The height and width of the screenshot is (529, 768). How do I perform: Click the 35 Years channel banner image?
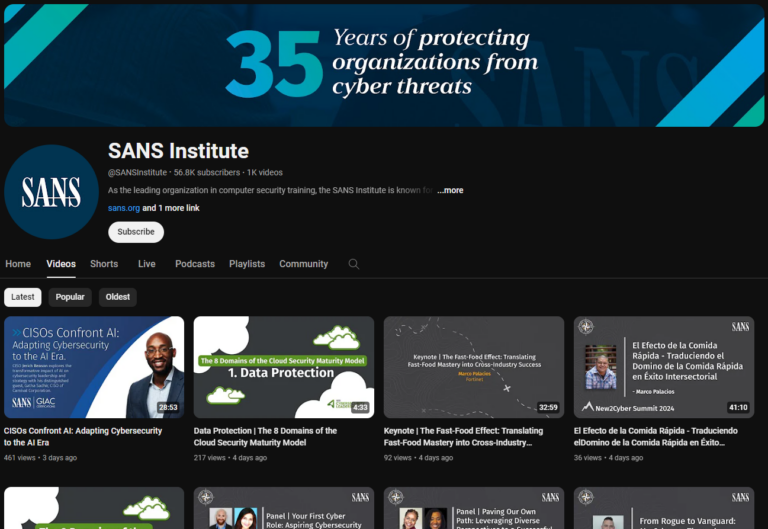384,65
